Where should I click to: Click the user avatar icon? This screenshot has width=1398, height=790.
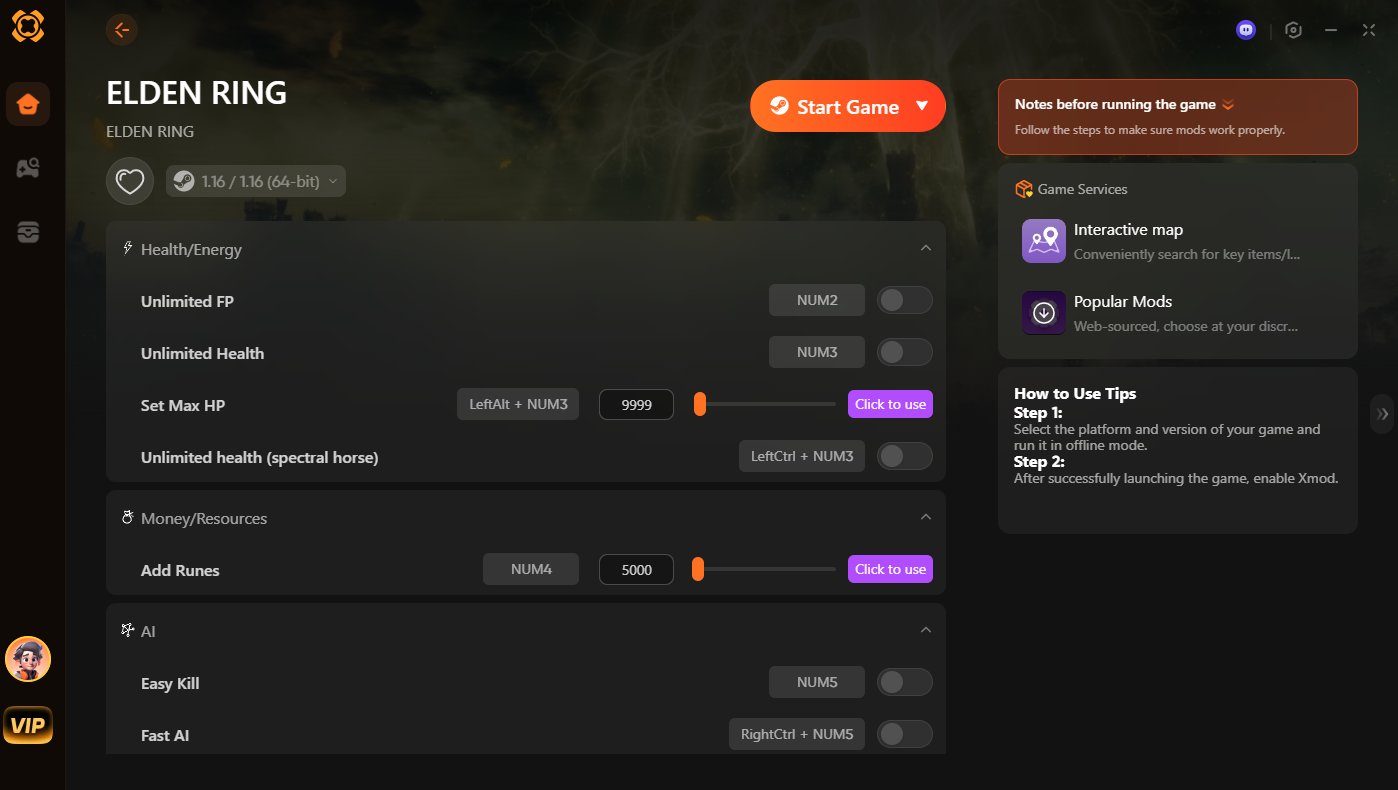[x=28, y=659]
